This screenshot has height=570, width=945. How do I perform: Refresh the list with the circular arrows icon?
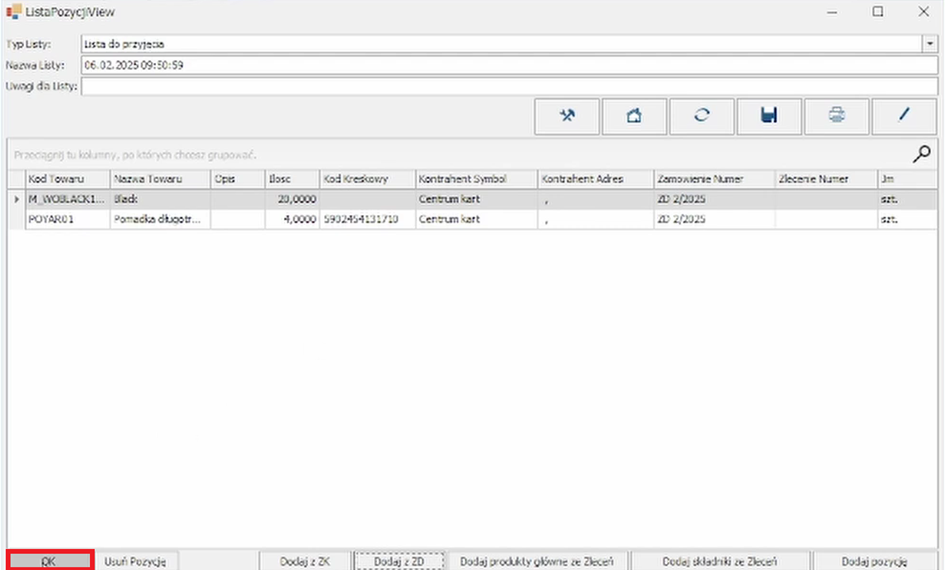point(701,116)
